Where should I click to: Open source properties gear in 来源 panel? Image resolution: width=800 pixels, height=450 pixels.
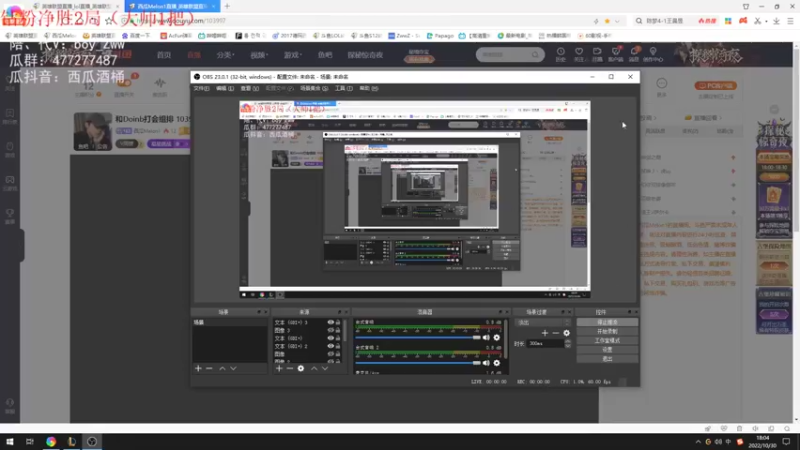(x=301, y=368)
